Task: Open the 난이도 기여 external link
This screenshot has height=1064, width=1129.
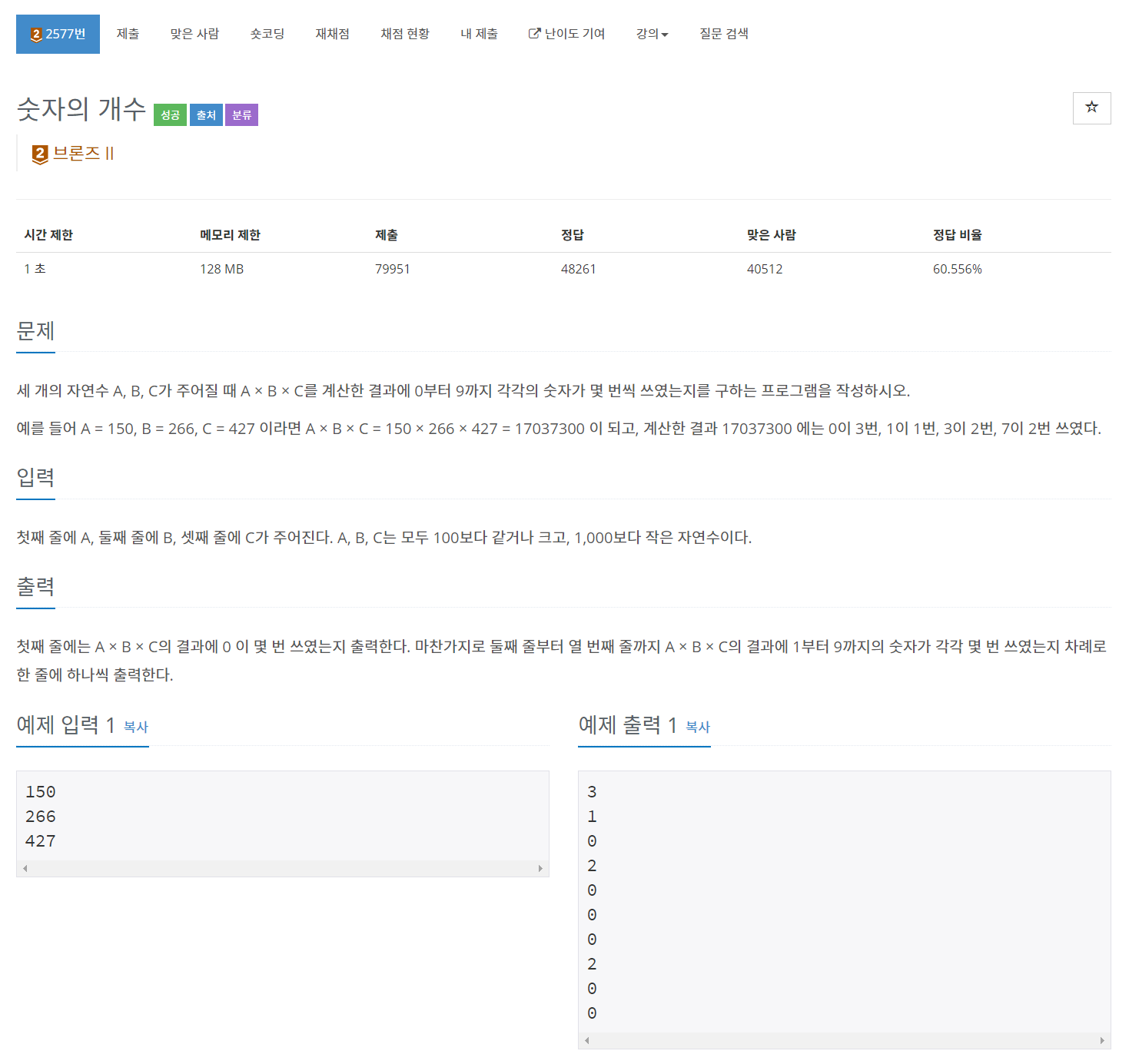Action: [566, 34]
